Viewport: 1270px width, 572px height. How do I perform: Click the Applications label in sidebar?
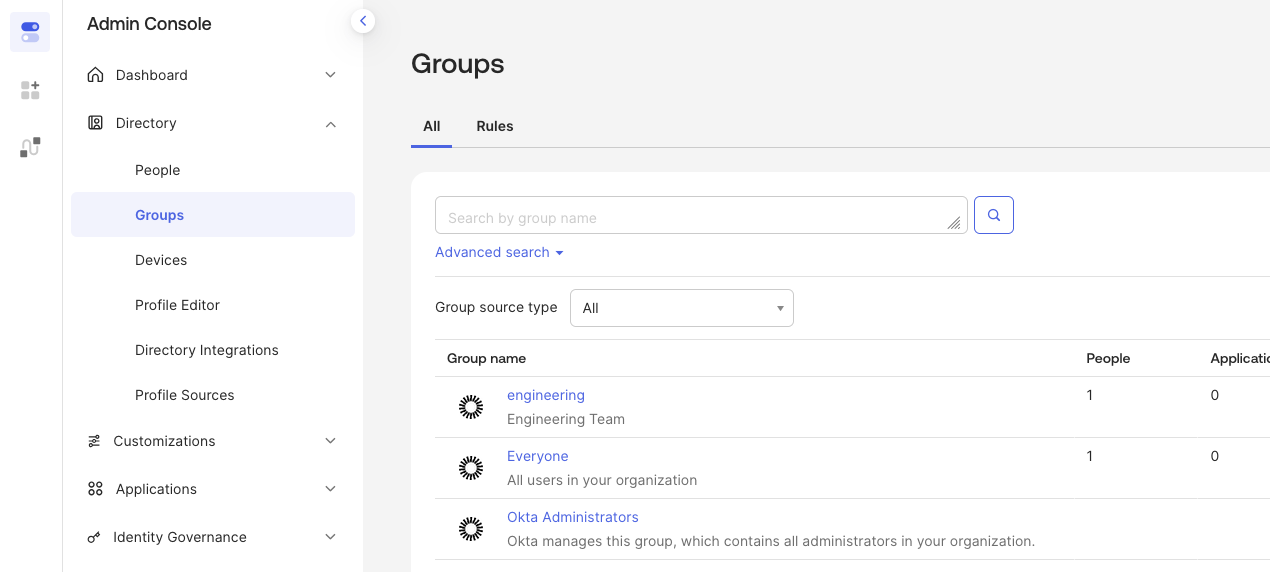point(156,489)
